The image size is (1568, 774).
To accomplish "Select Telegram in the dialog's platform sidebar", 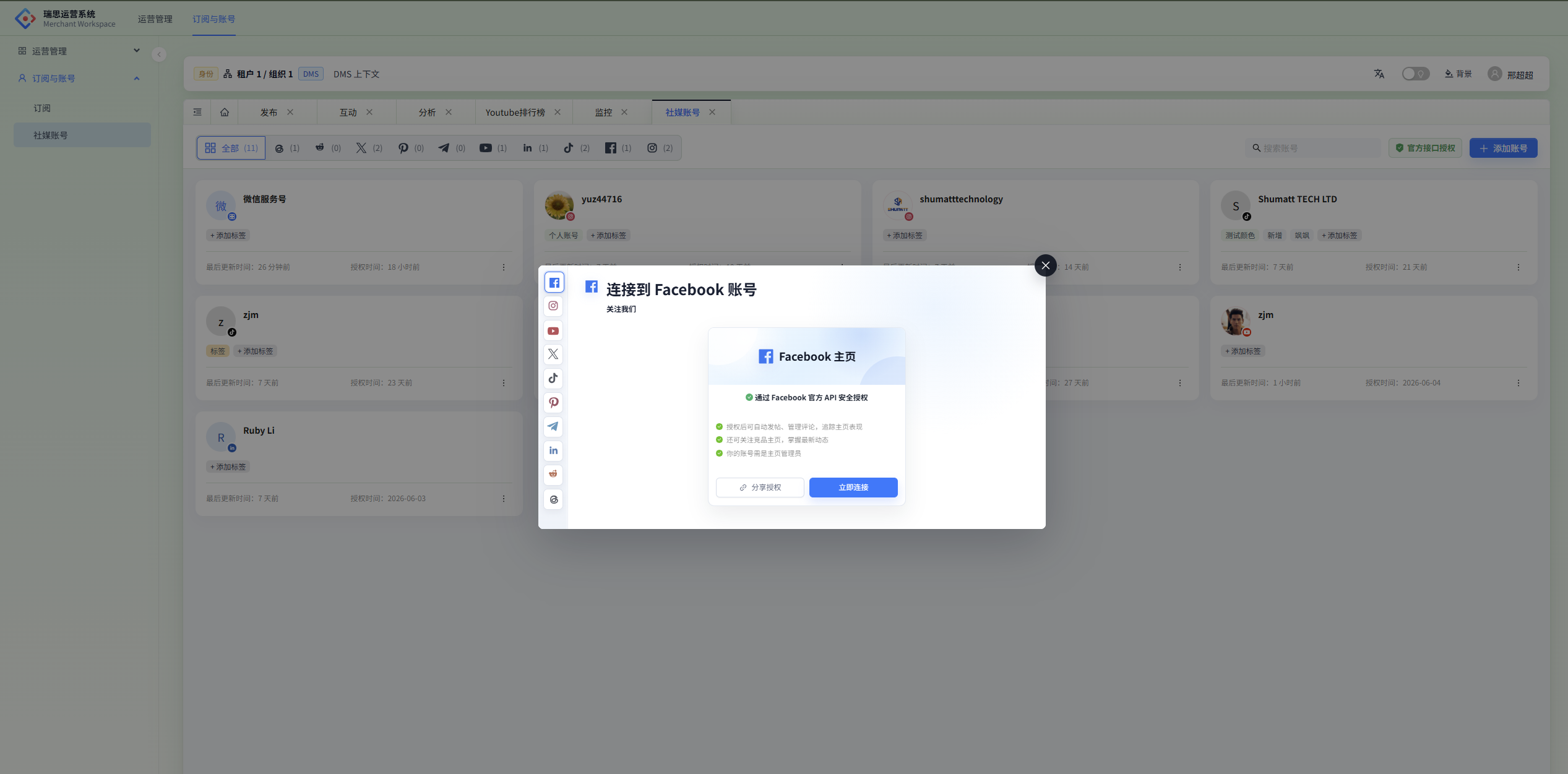I will (x=553, y=426).
